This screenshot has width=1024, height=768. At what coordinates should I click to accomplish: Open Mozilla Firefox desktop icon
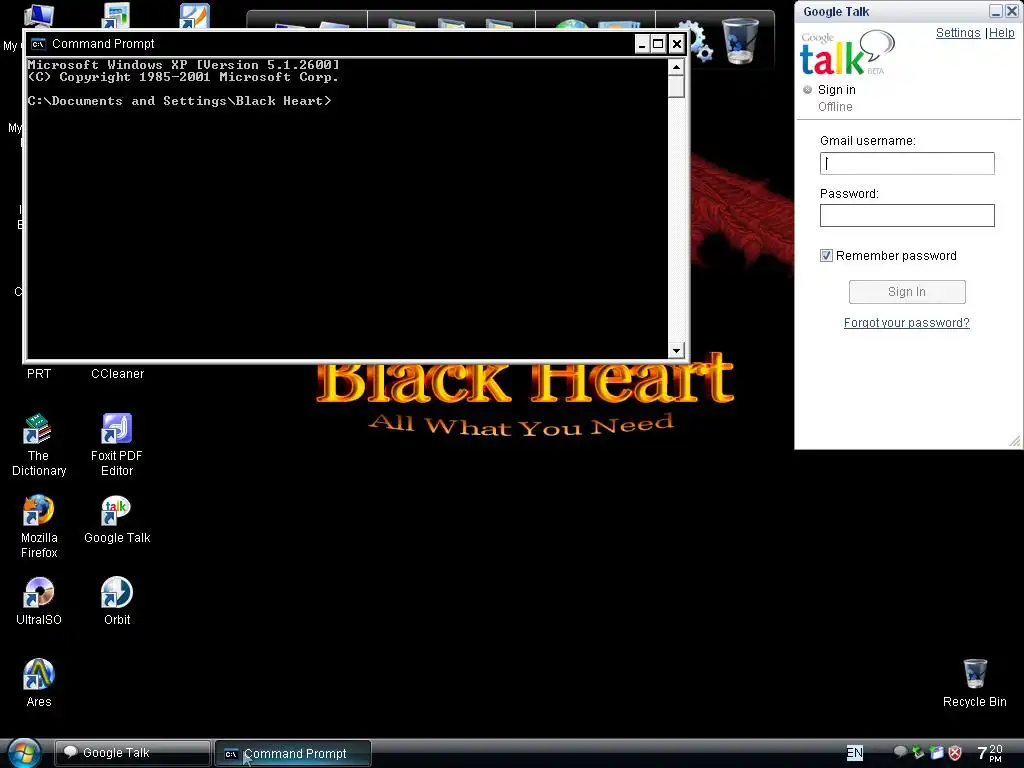pos(39,527)
